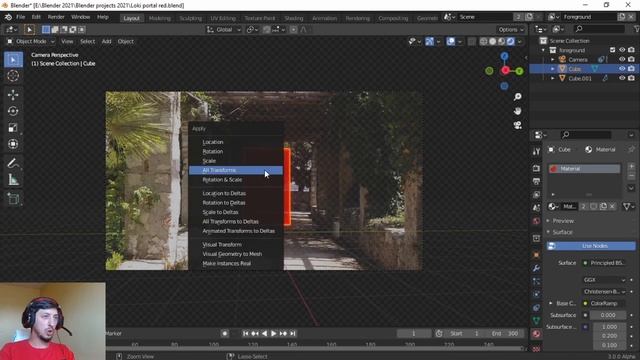
Task: Click the Blender logo menu icon
Action: (x=8, y=17)
